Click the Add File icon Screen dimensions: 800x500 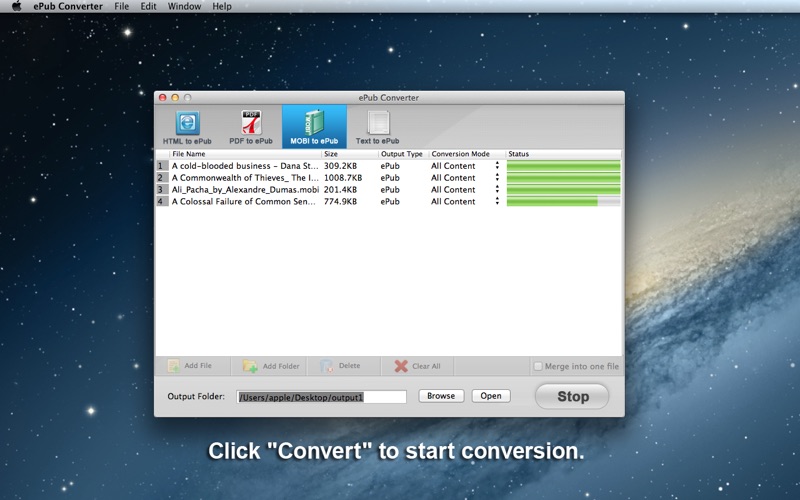pos(174,366)
